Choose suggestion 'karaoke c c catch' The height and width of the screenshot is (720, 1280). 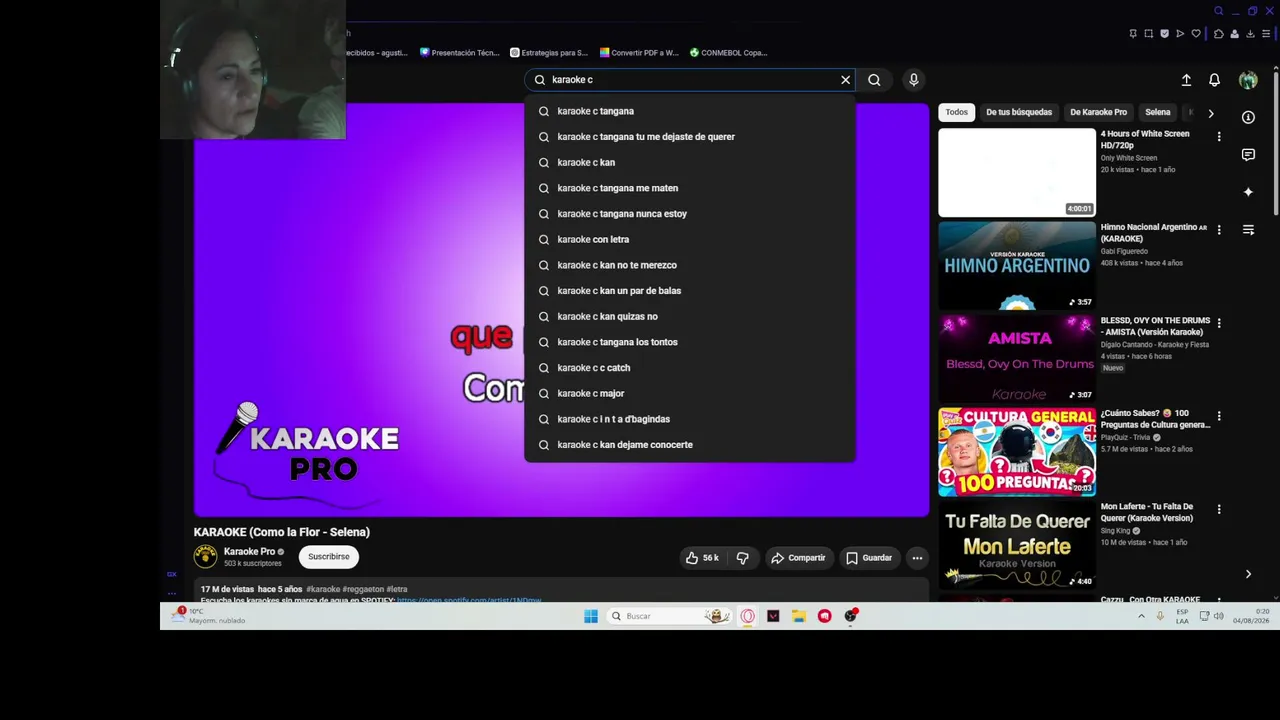point(690,368)
